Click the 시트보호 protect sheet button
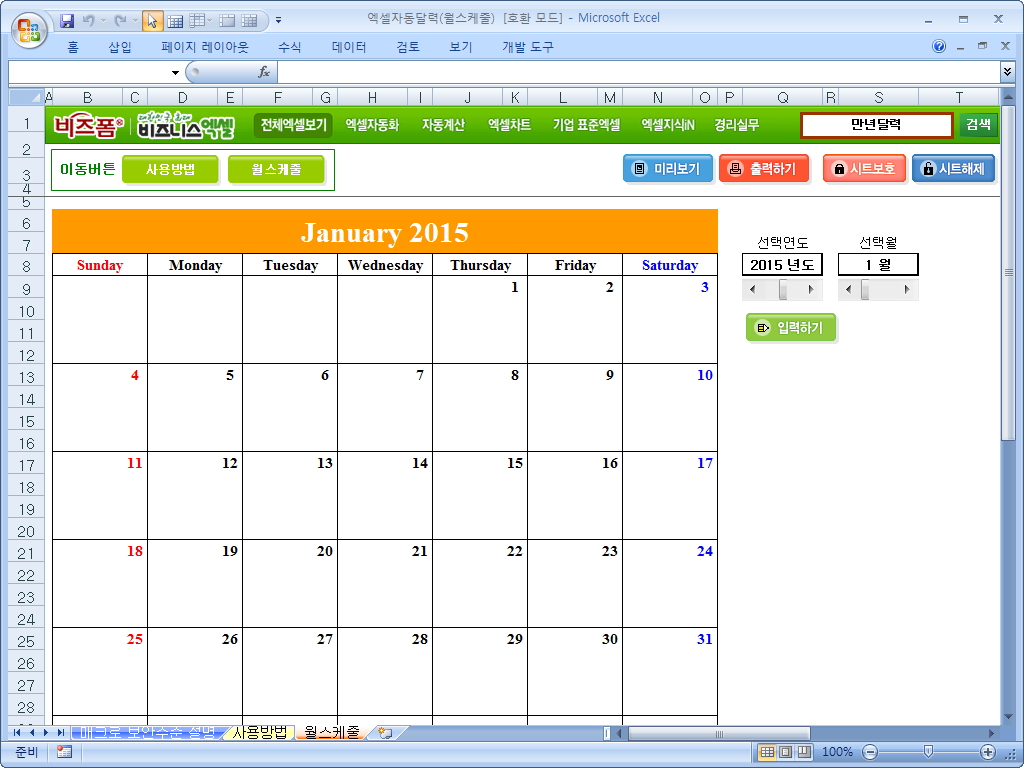This screenshot has width=1024, height=768. pos(864,168)
